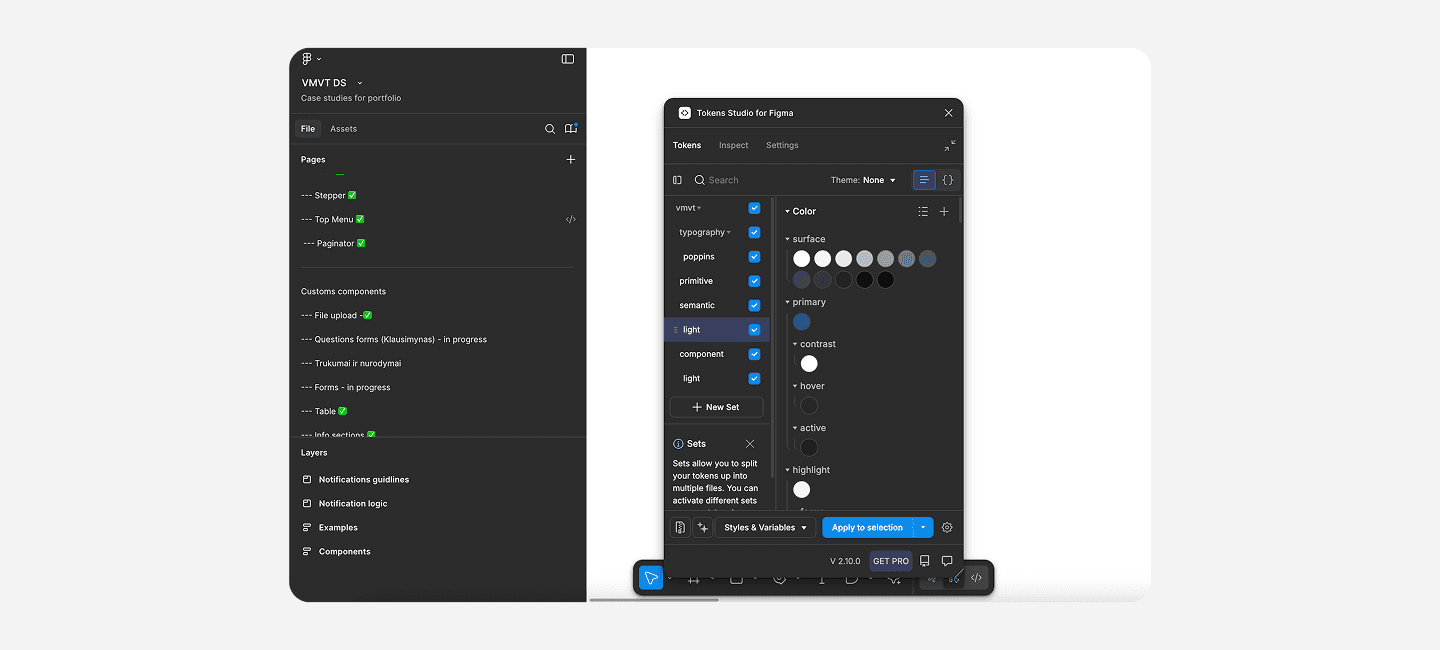Collapse the surface color group

(x=788, y=239)
